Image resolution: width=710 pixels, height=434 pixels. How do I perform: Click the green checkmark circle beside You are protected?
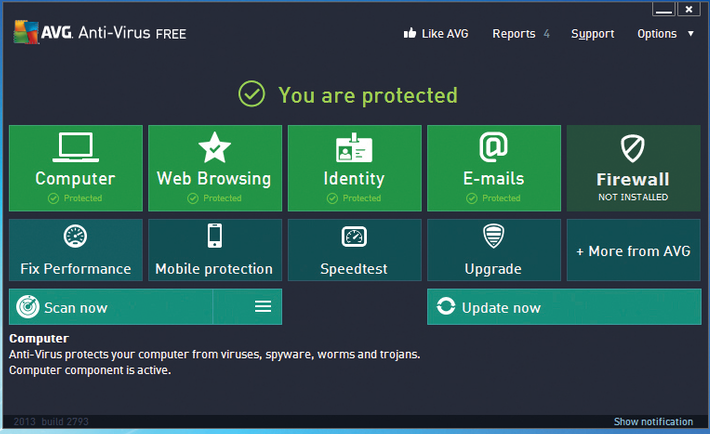pos(252,94)
